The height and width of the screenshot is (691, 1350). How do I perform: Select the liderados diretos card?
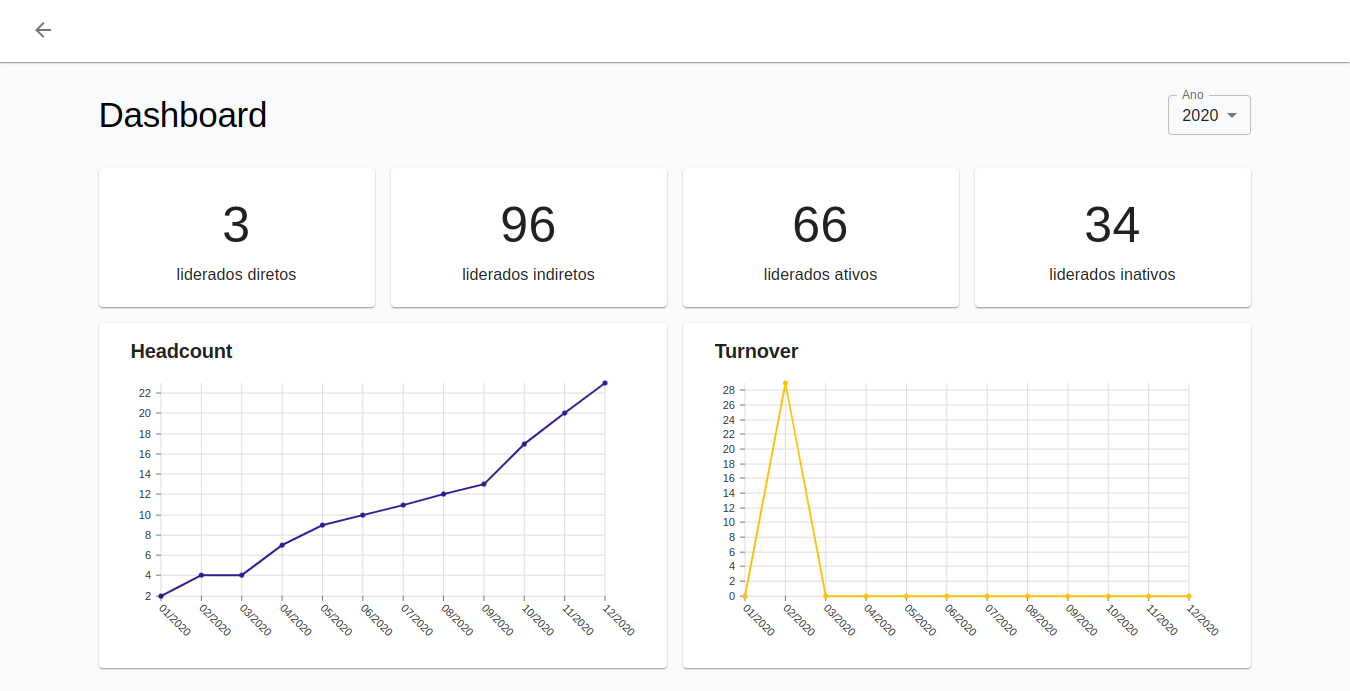pos(237,237)
